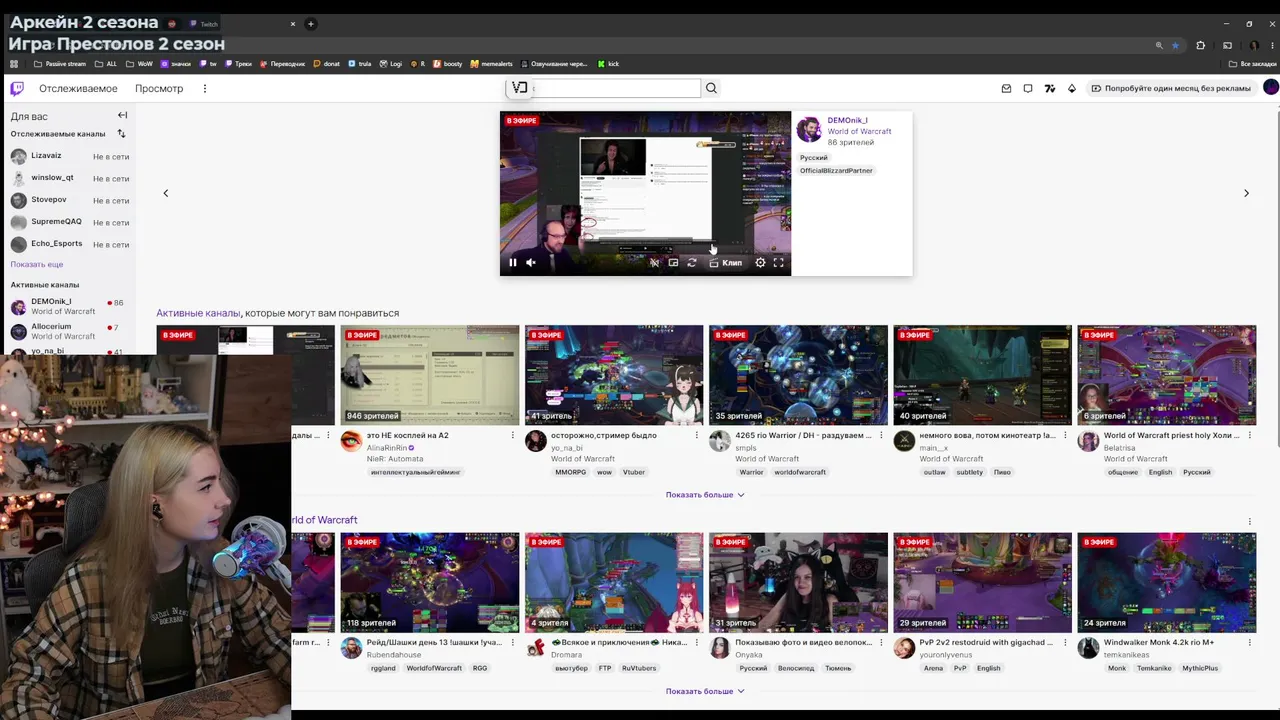
Task: Open the kick bookmark
Action: pyautogui.click(x=608, y=64)
